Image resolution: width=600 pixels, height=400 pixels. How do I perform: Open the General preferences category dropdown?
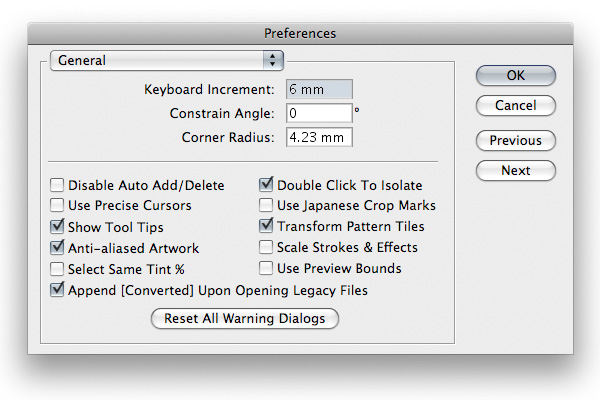click(166, 60)
